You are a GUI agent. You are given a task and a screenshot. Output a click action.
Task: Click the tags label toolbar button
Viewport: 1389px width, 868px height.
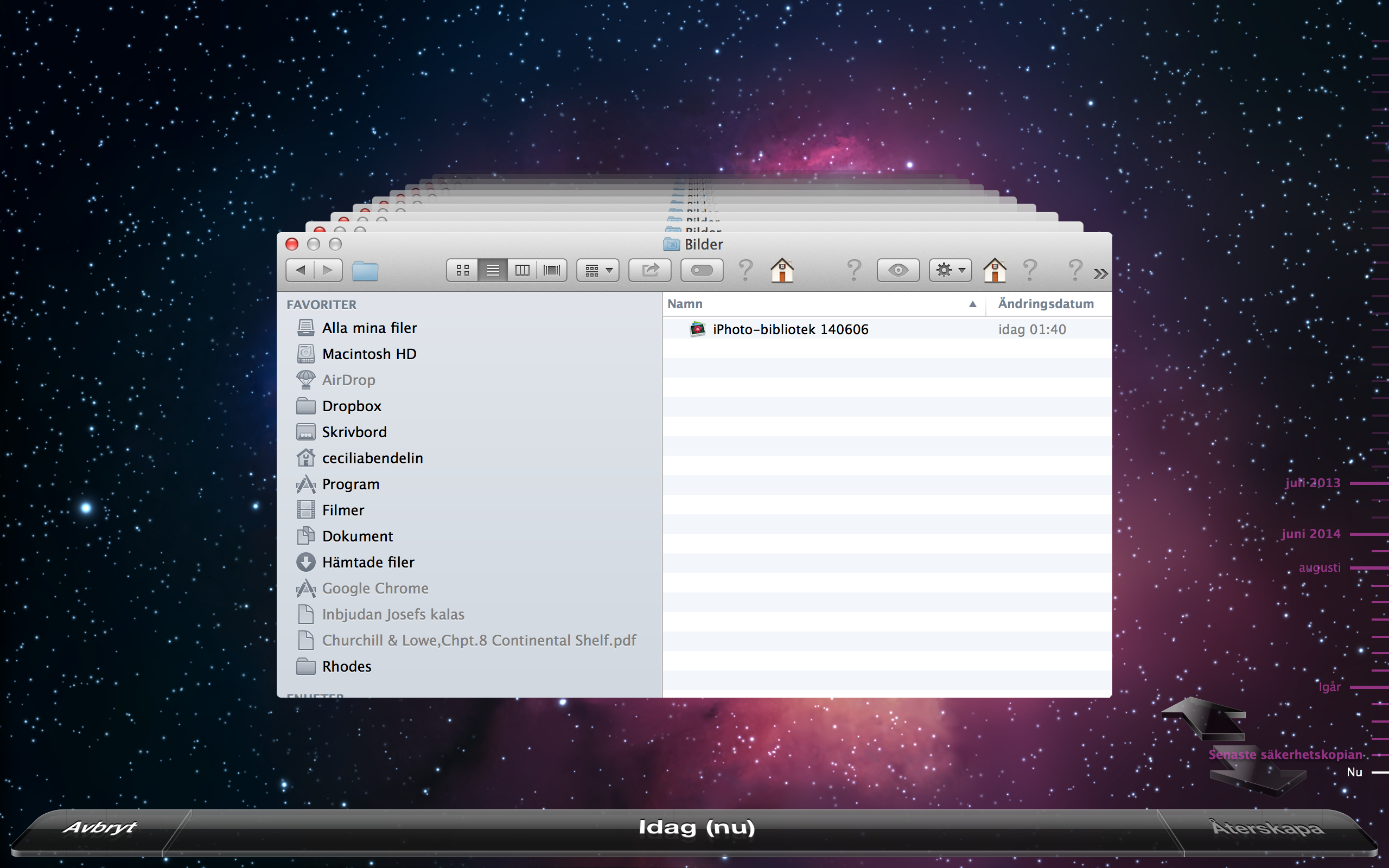point(702,270)
